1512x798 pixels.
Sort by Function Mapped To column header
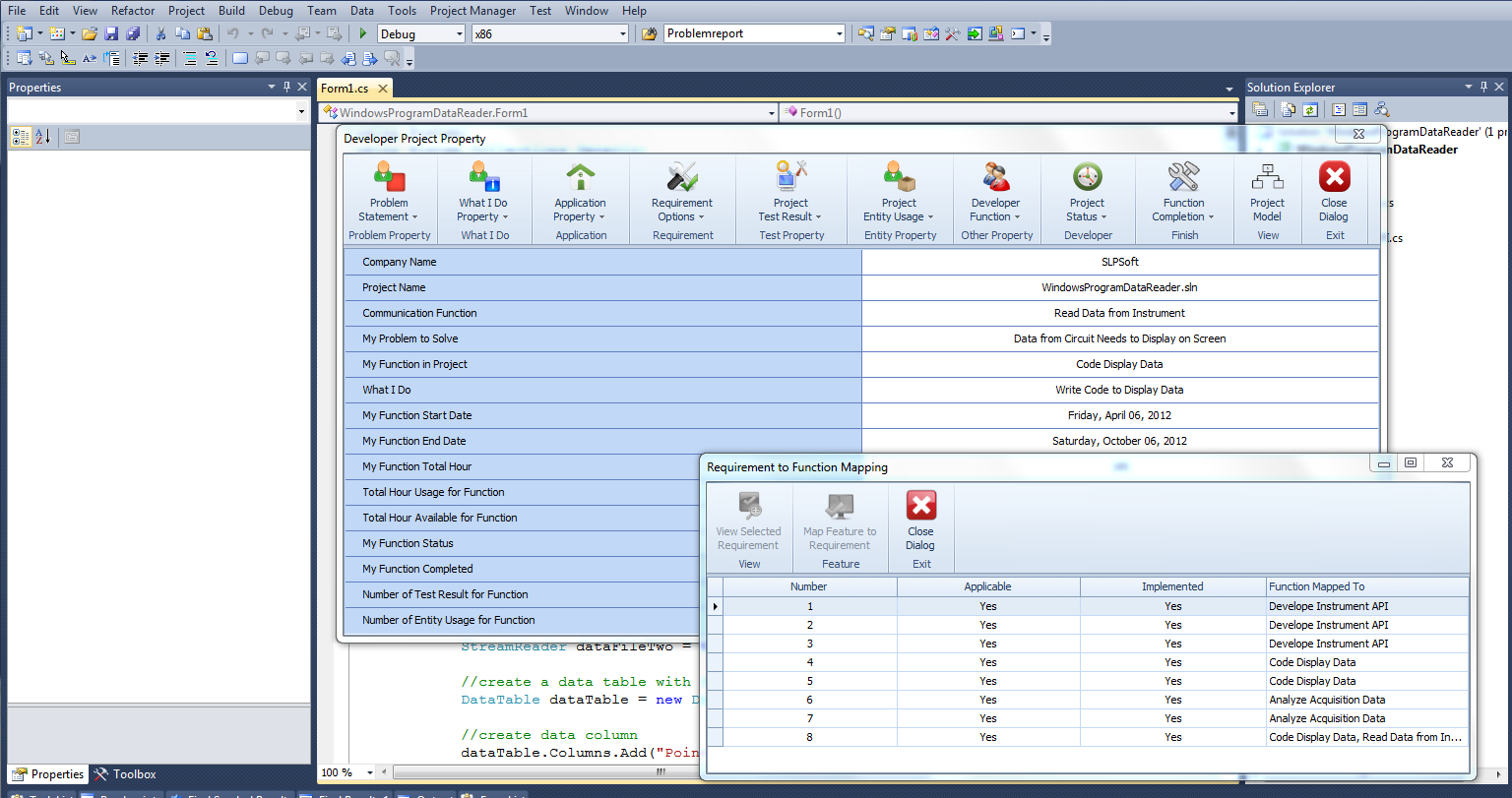point(1367,586)
